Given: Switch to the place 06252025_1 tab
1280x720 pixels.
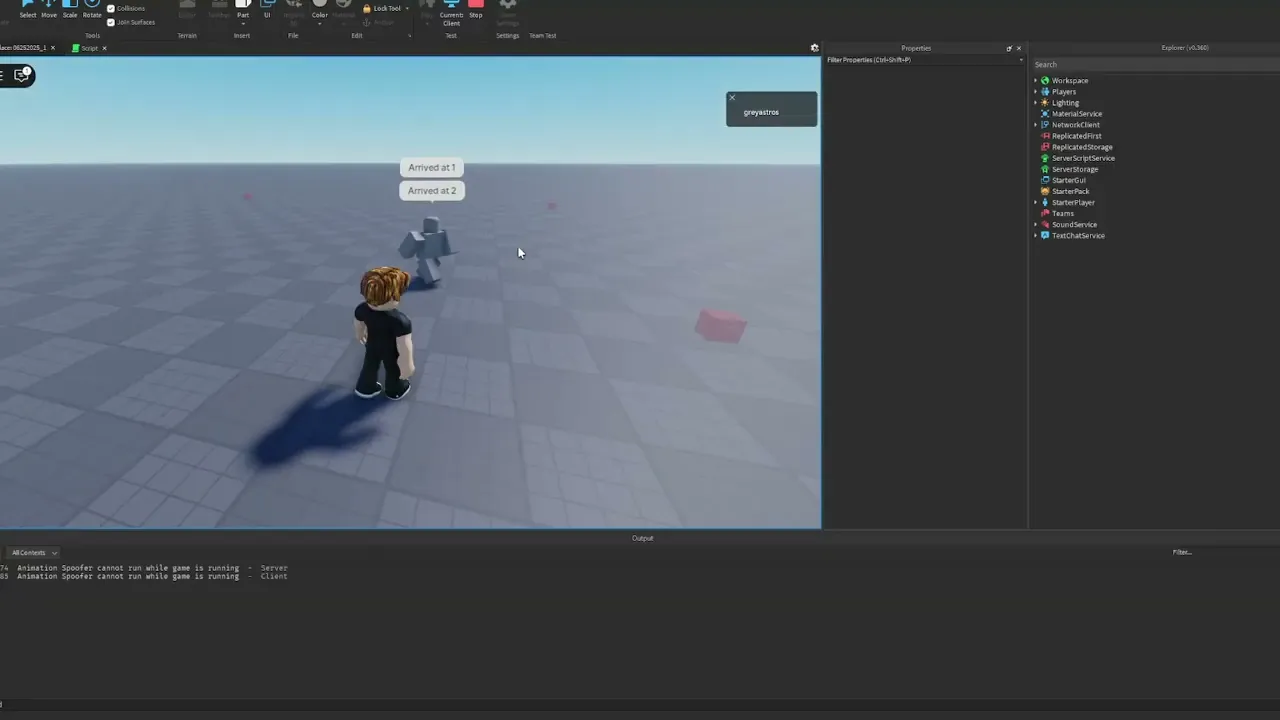Looking at the screenshot, I should pos(22,48).
